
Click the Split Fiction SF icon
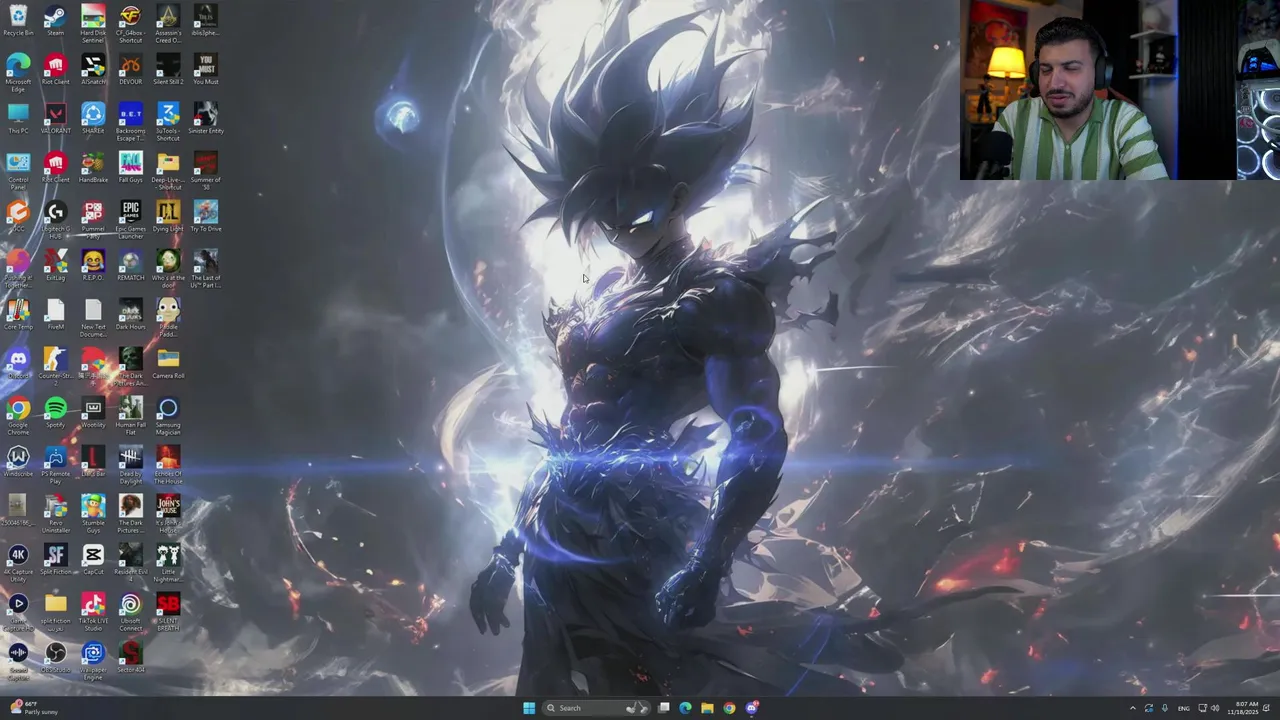pyautogui.click(x=55, y=559)
